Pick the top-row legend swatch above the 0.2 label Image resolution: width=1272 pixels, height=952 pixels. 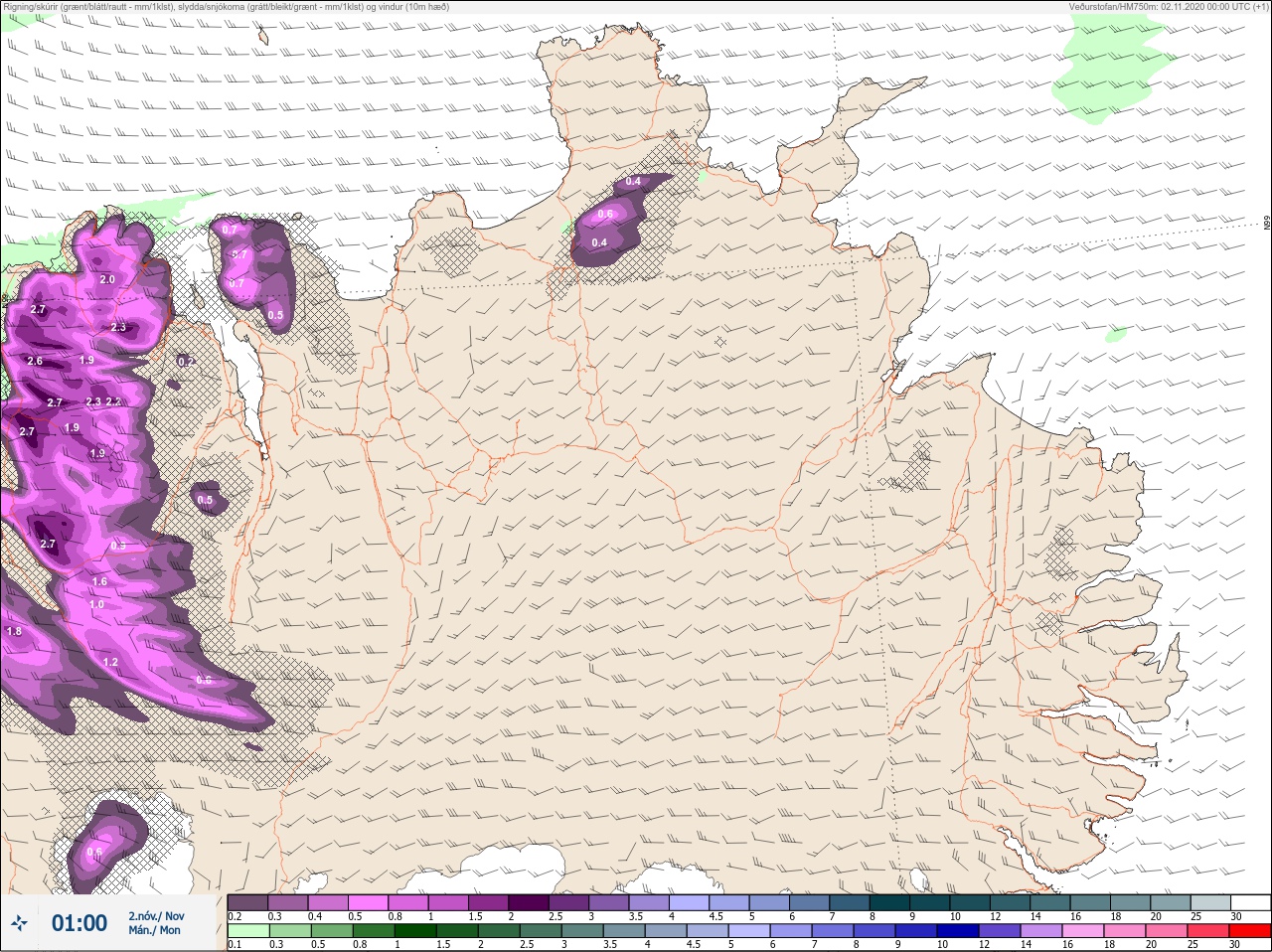tap(247, 902)
